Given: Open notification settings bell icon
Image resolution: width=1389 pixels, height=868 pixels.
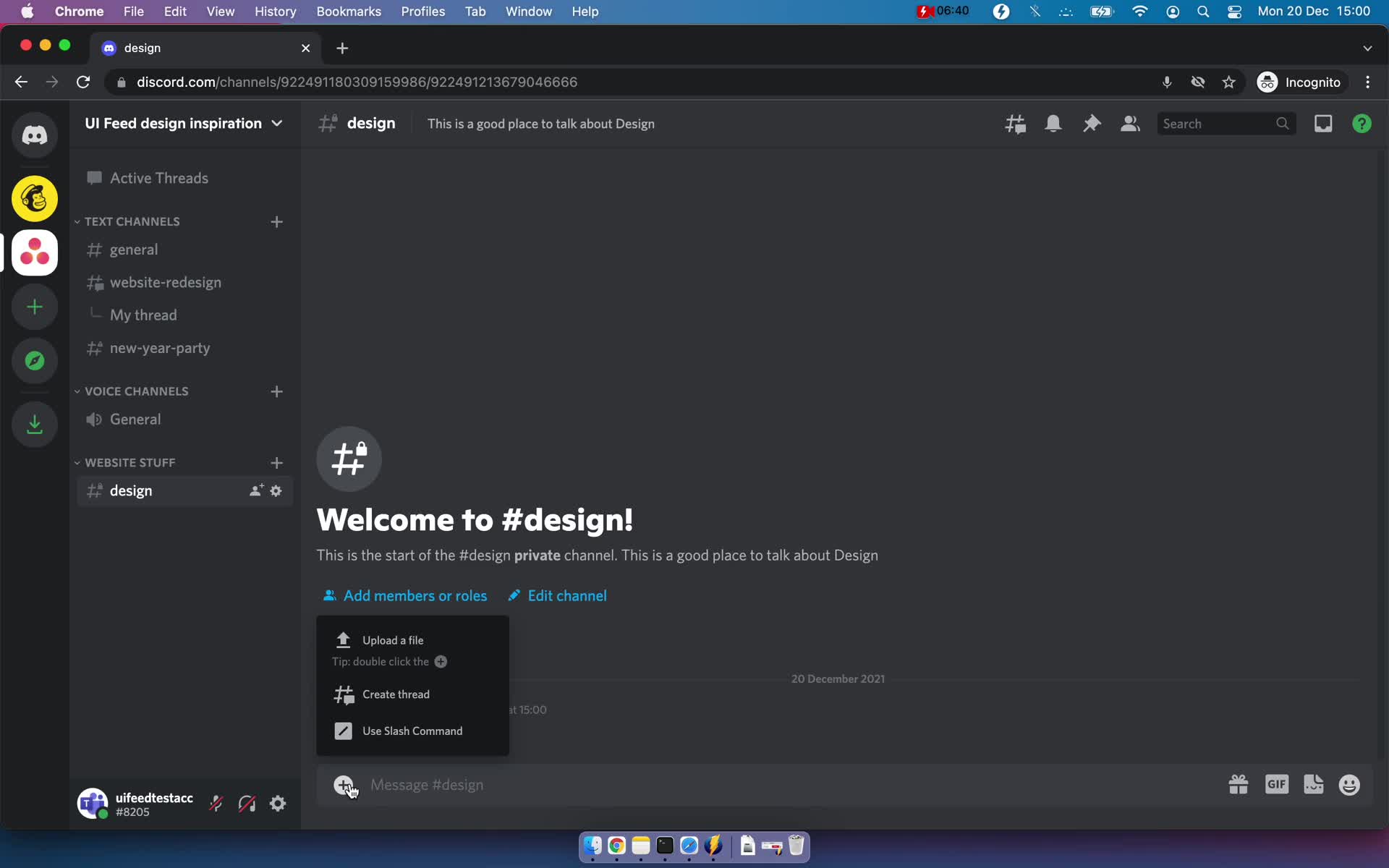Looking at the screenshot, I should 1053,124.
